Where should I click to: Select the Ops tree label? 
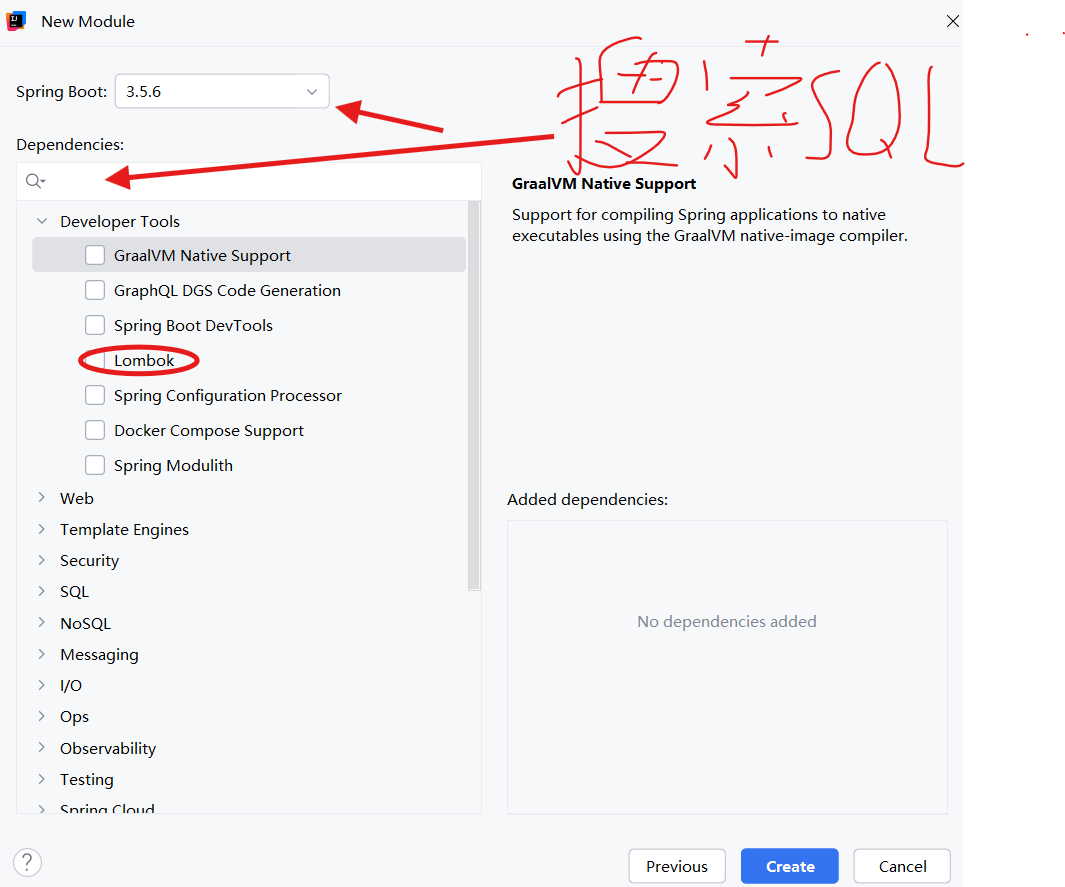point(74,717)
